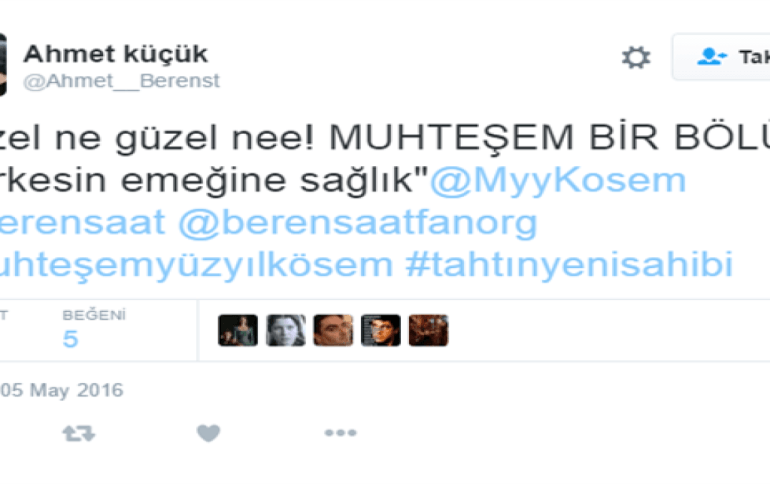
Task: Open fifth liker avatar thumbnail
Action: pyautogui.click(x=428, y=330)
